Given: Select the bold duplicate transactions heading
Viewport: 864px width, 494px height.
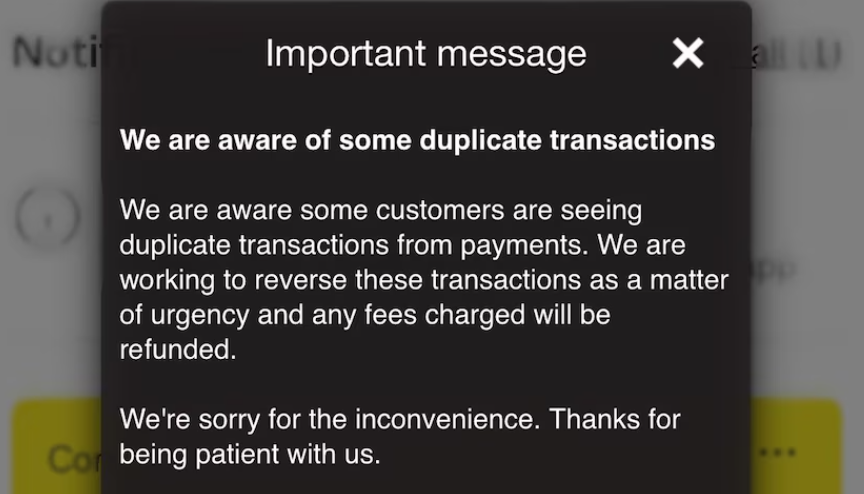Looking at the screenshot, I should (417, 140).
